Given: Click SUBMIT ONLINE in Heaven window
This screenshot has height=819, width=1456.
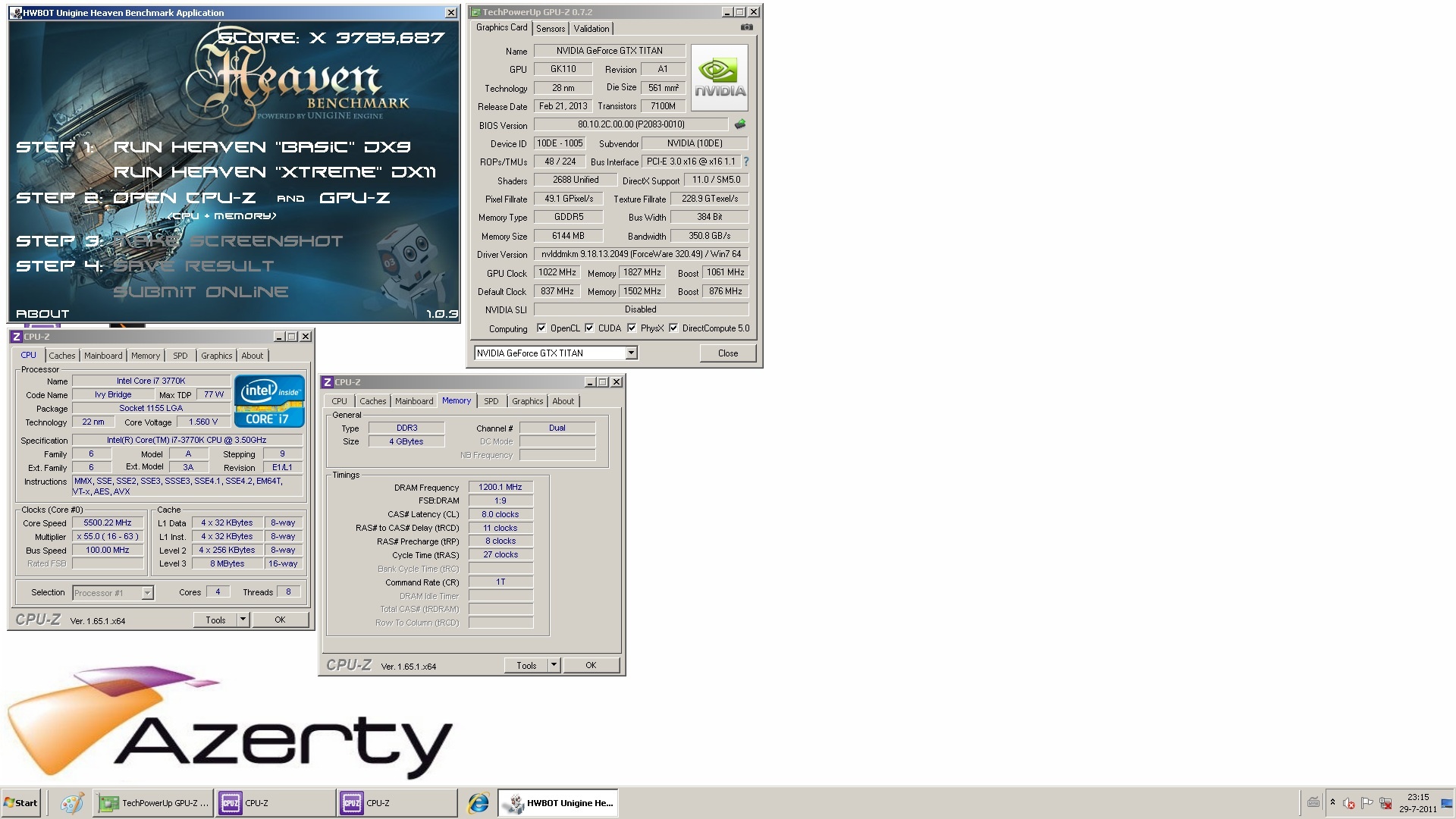Looking at the screenshot, I should [201, 292].
